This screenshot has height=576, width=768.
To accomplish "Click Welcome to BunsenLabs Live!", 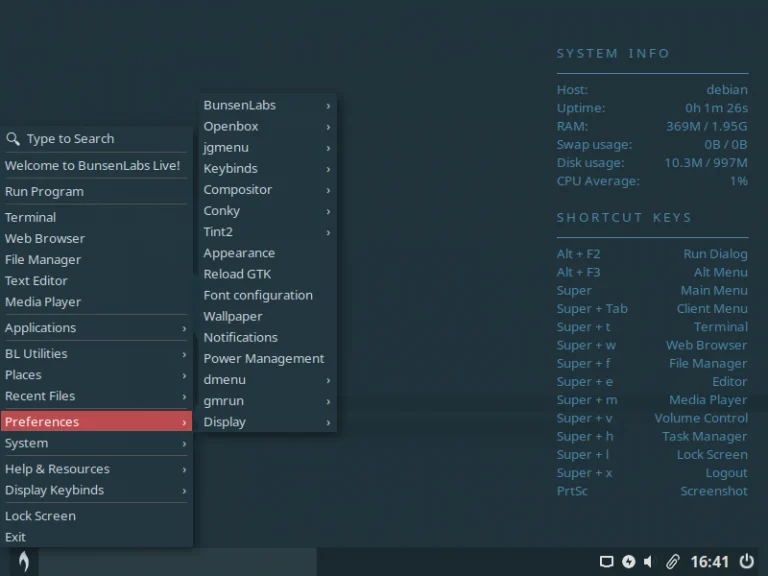I will pos(96,166).
